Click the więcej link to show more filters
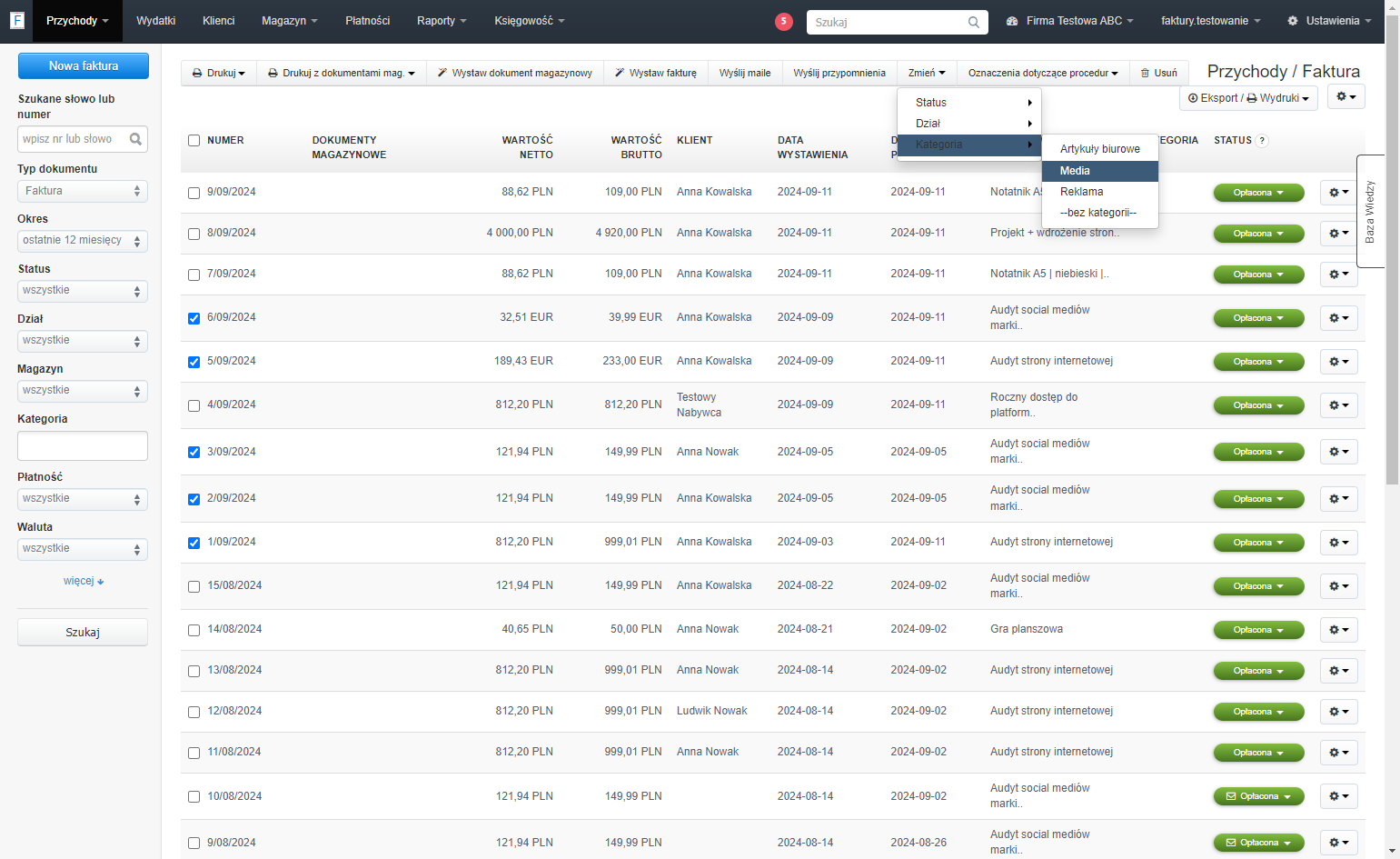Viewport: 1400px width, 859px height. (84, 581)
